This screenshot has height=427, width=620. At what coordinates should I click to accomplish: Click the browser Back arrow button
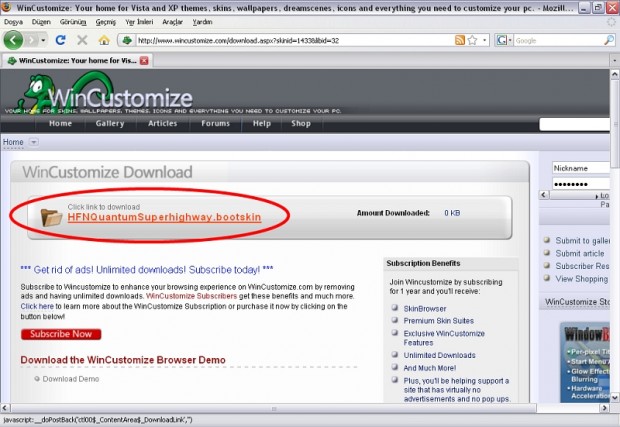click(x=13, y=40)
